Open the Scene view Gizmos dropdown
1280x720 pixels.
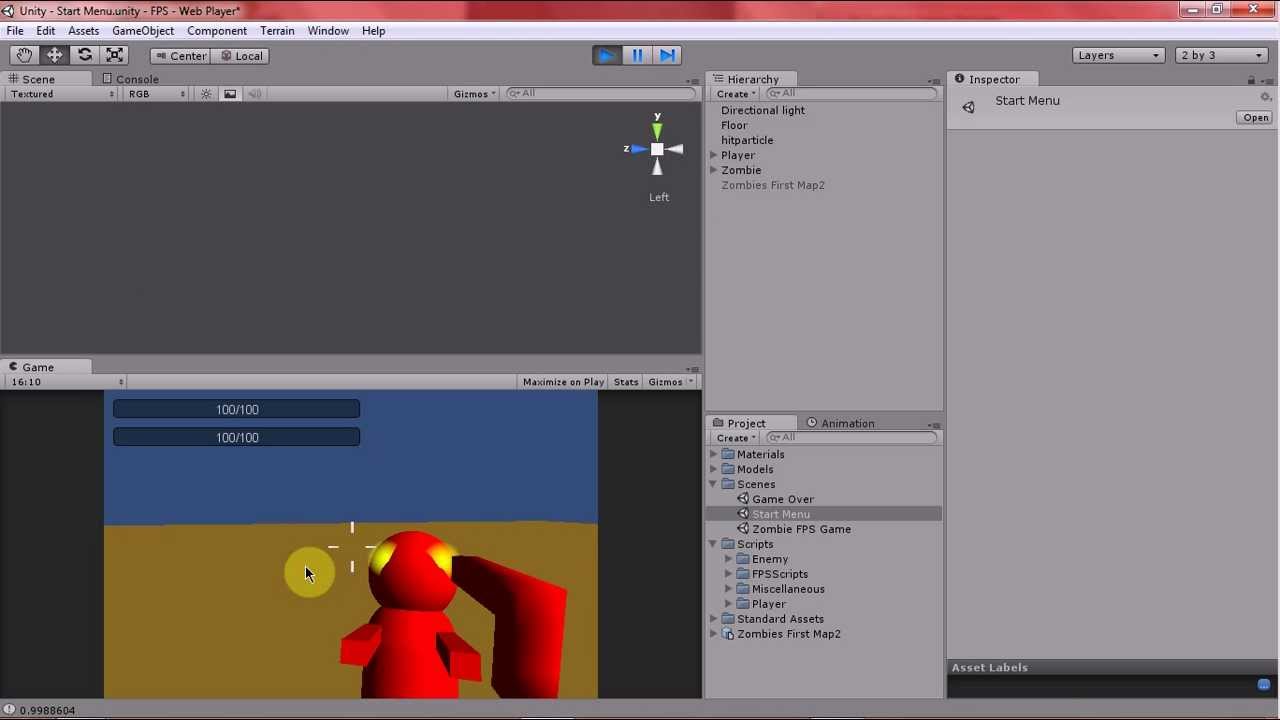click(x=475, y=94)
